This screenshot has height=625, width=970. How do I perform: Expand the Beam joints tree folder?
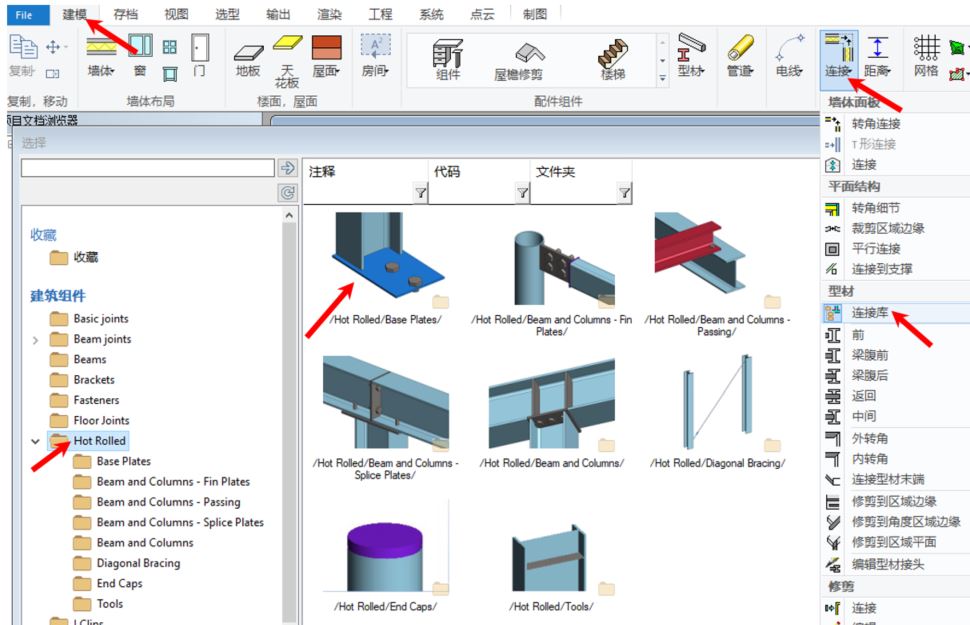pos(35,340)
